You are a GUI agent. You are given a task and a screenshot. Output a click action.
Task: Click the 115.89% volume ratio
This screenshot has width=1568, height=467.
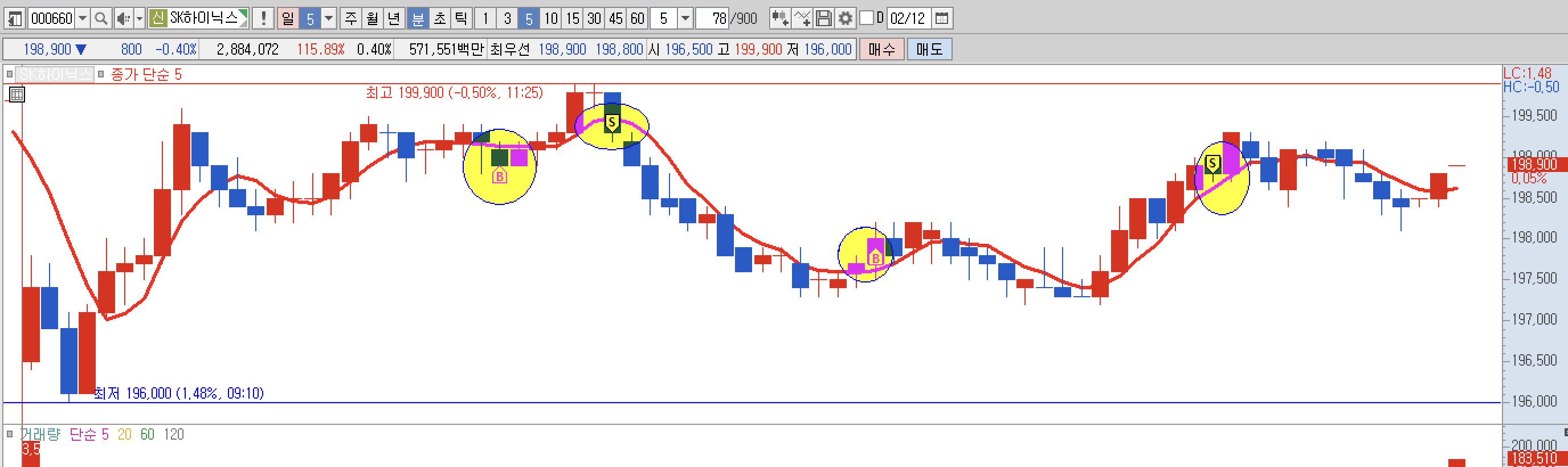point(320,49)
